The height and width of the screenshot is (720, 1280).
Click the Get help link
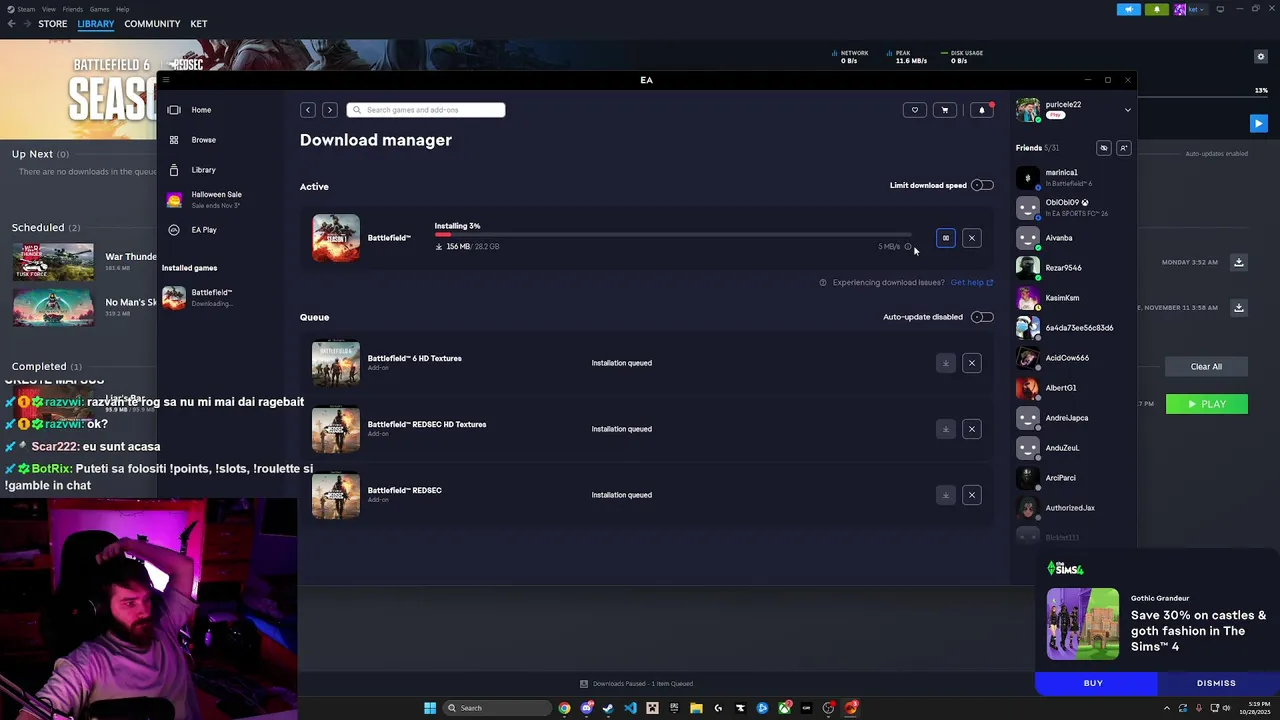[971, 283]
